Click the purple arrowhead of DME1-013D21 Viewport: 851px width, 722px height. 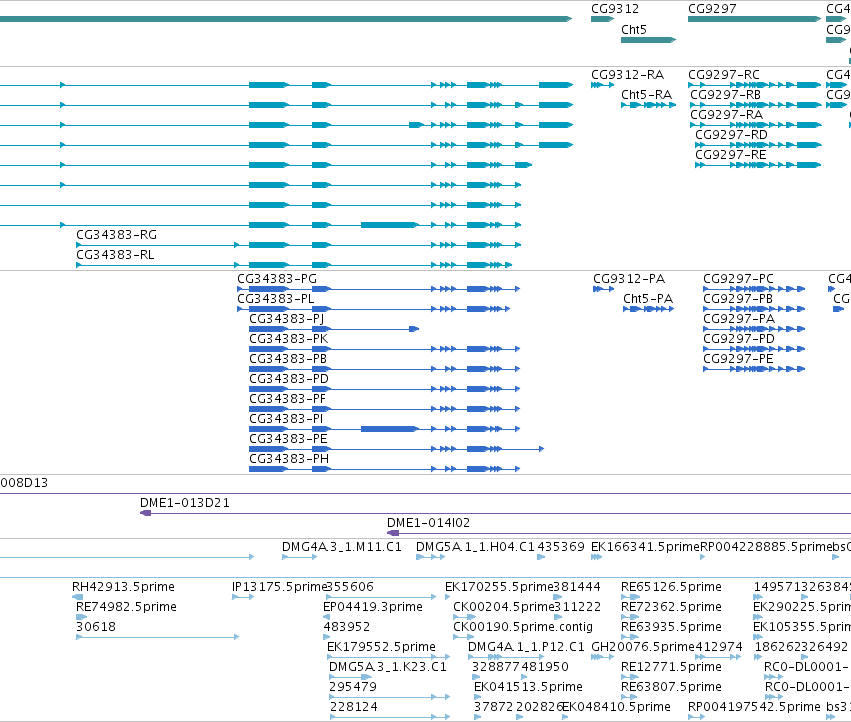pos(145,513)
